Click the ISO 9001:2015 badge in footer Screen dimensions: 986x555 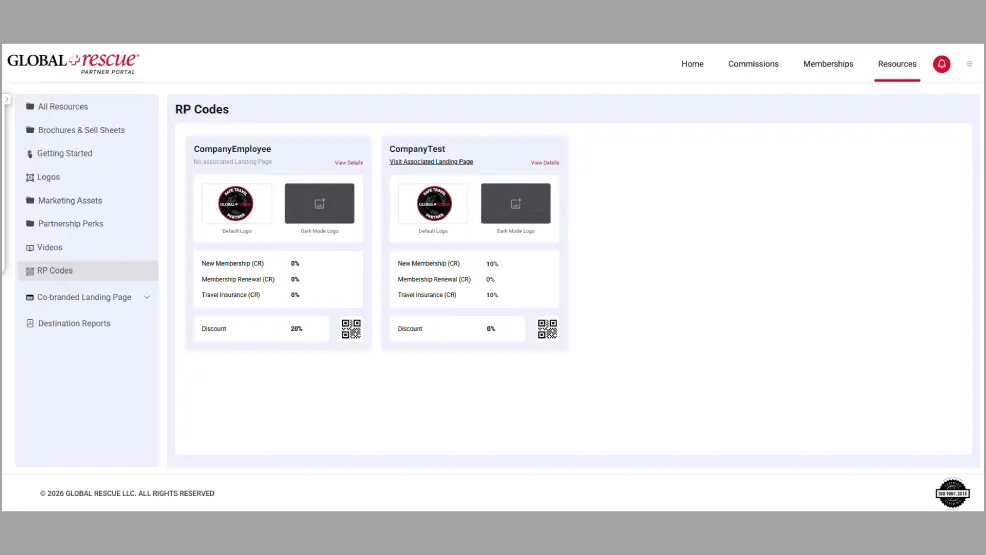point(952,493)
